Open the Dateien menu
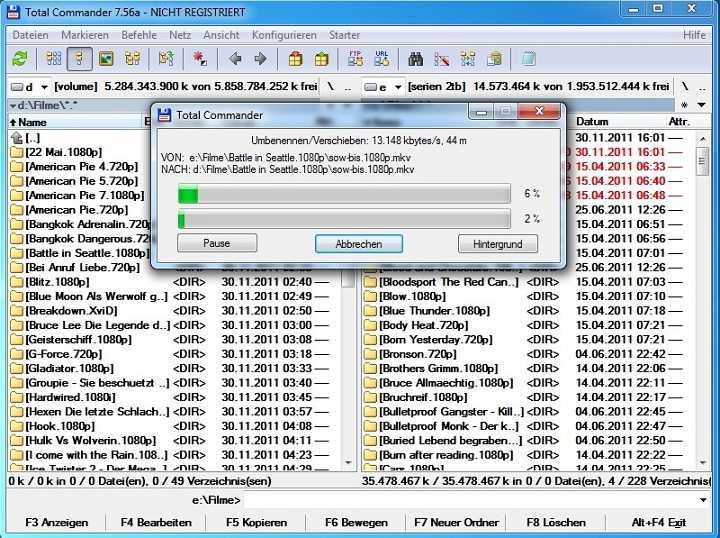This screenshot has height=538, width=720. coord(30,35)
